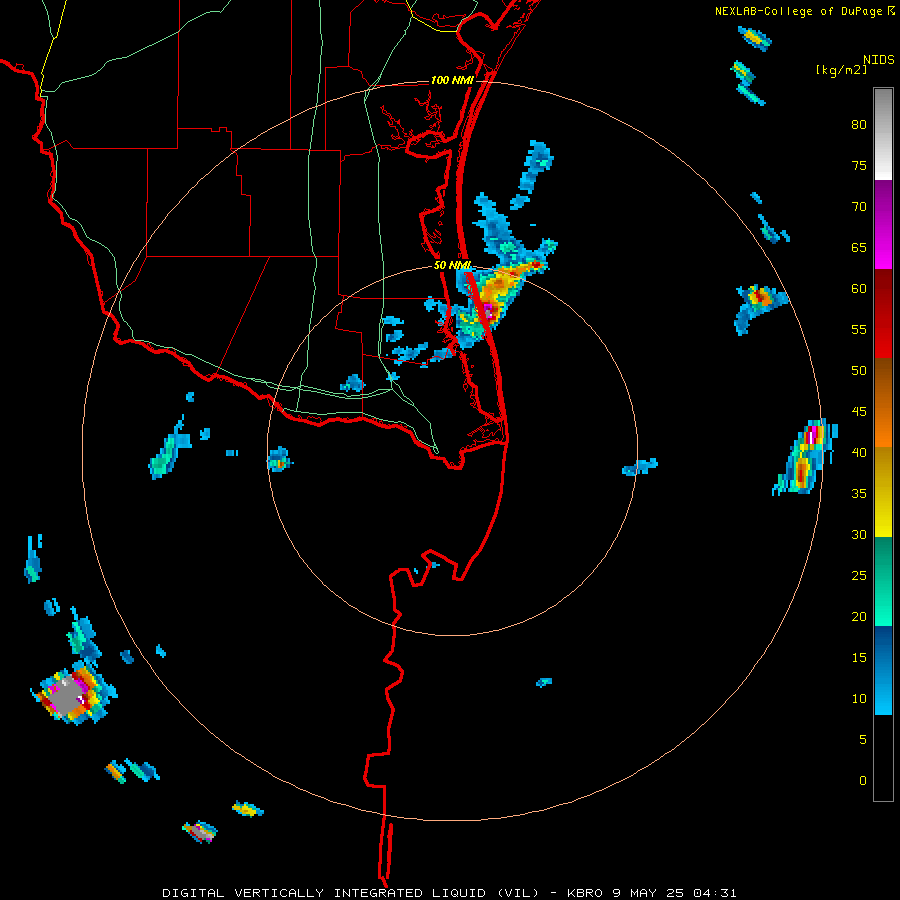
Task: Pick the brown-orange segment of the color bar
Action: pyautogui.click(x=883, y=402)
